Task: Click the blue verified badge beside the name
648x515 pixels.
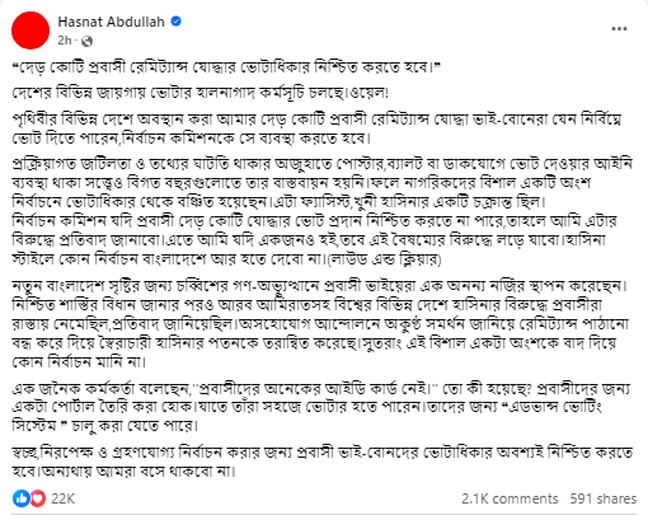Action: [176, 21]
